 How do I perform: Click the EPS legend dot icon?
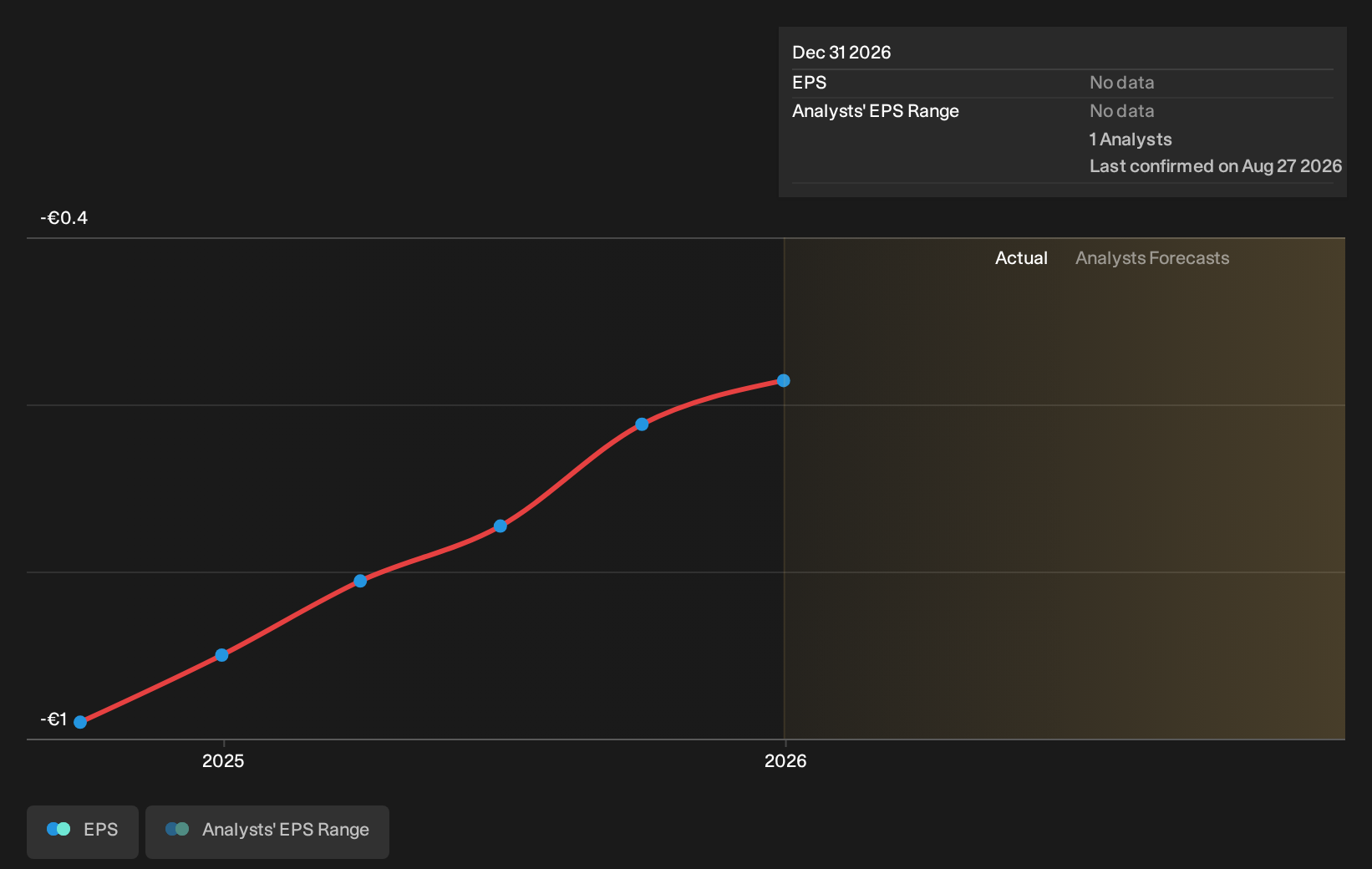(x=58, y=829)
